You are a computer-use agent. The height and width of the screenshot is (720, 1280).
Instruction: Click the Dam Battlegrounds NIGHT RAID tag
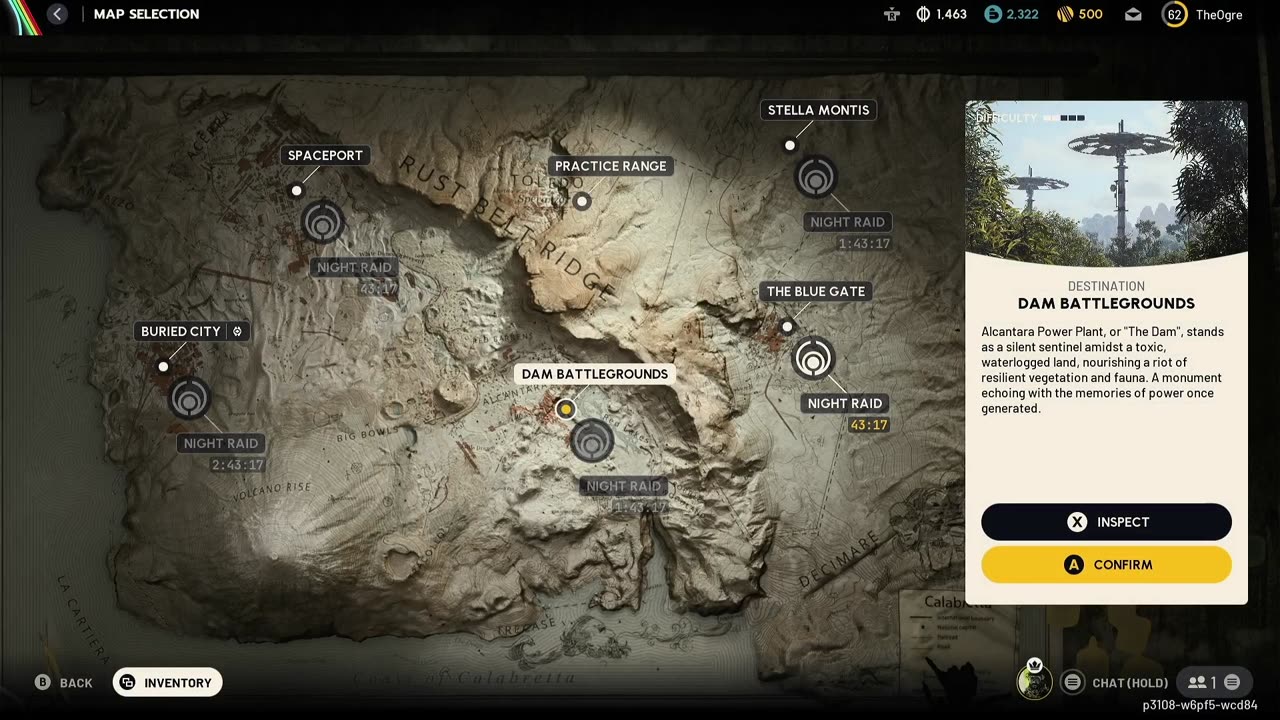624,486
